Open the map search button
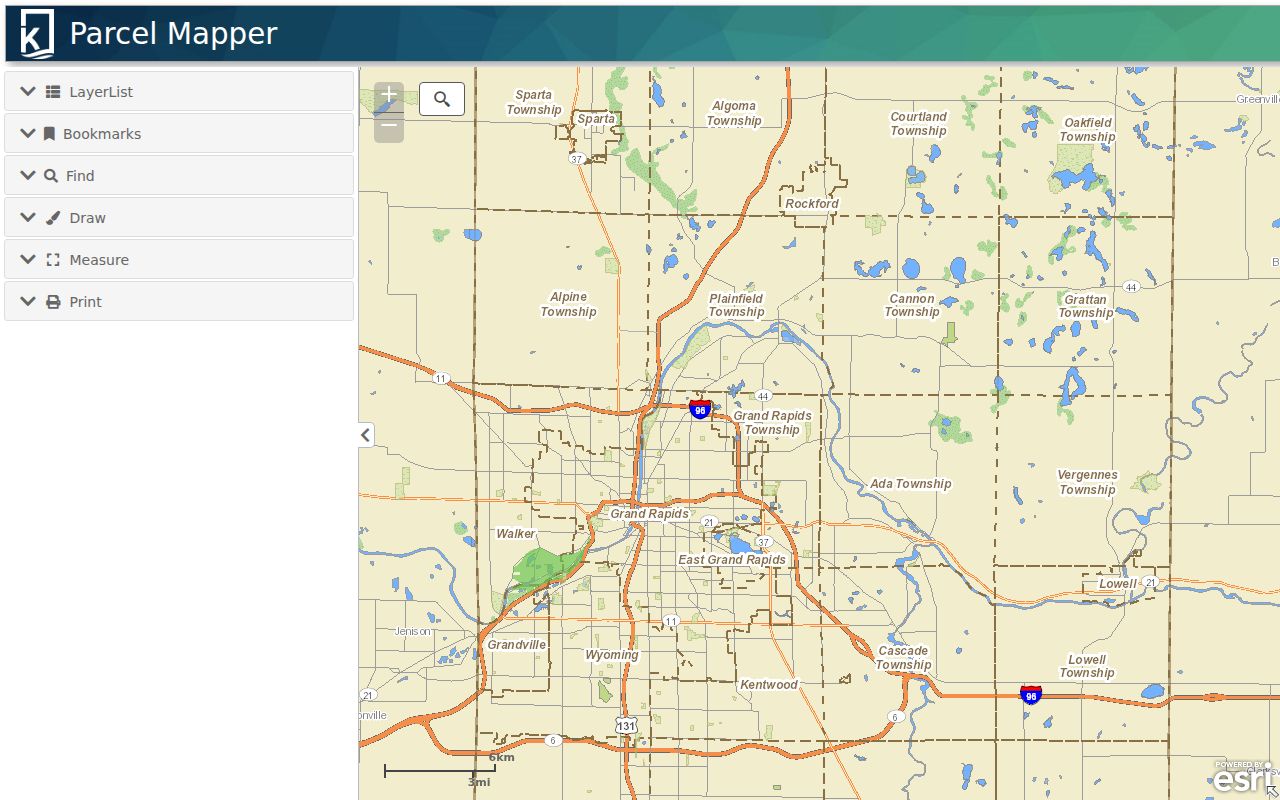1280x800 pixels. pyautogui.click(x=442, y=99)
